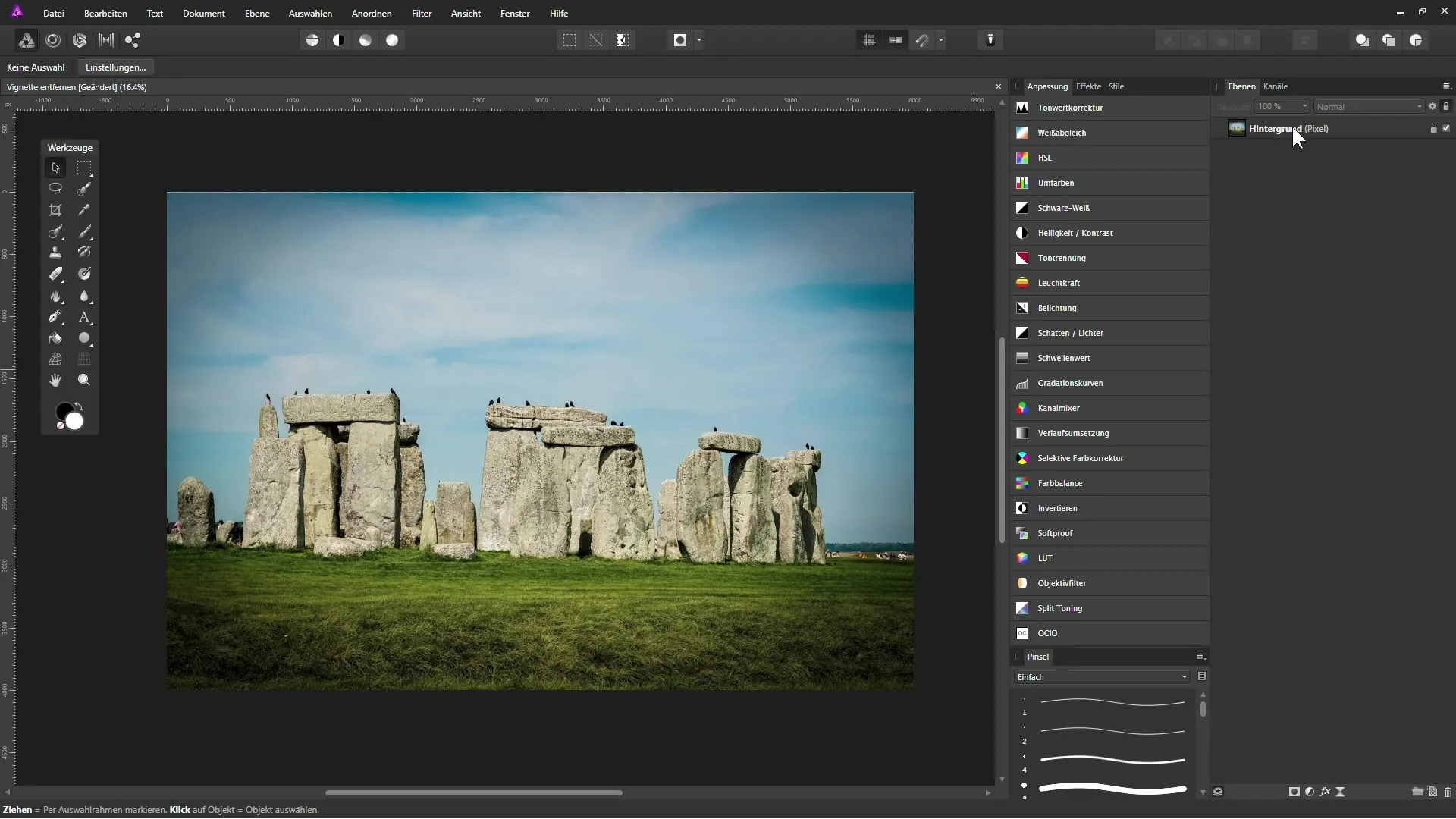
Task: Open the Ebenen panel options menu
Action: click(1446, 86)
